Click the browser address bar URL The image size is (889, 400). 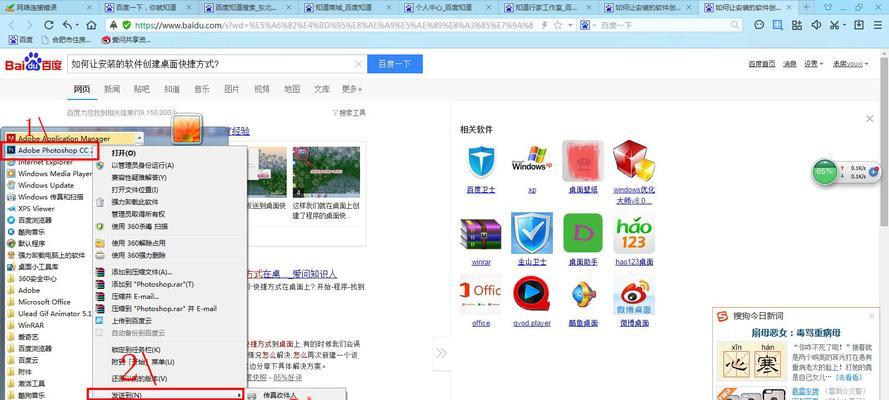click(x=333, y=25)
